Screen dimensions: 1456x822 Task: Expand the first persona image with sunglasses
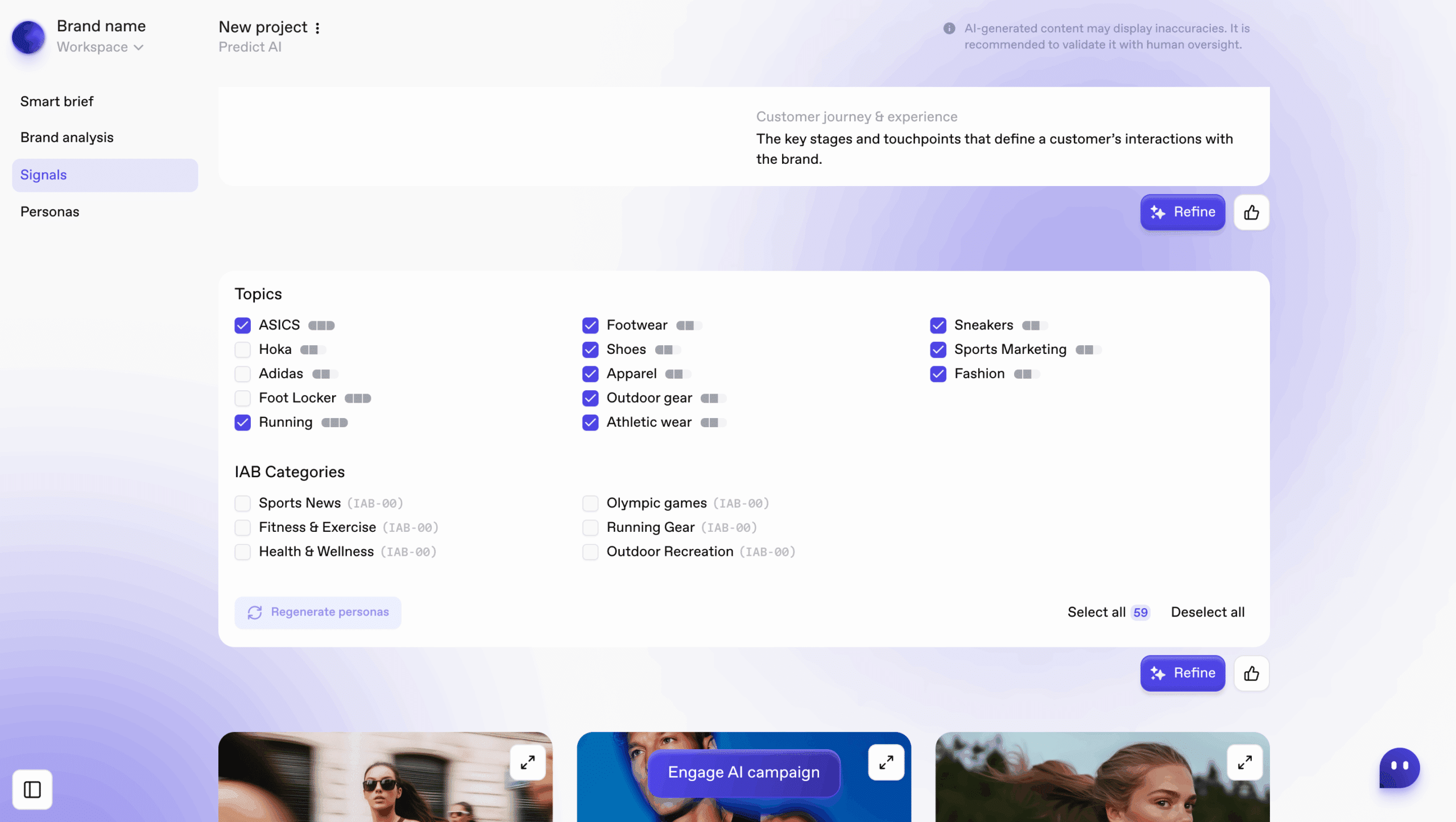pyautogui.click(x=527, y=762)
